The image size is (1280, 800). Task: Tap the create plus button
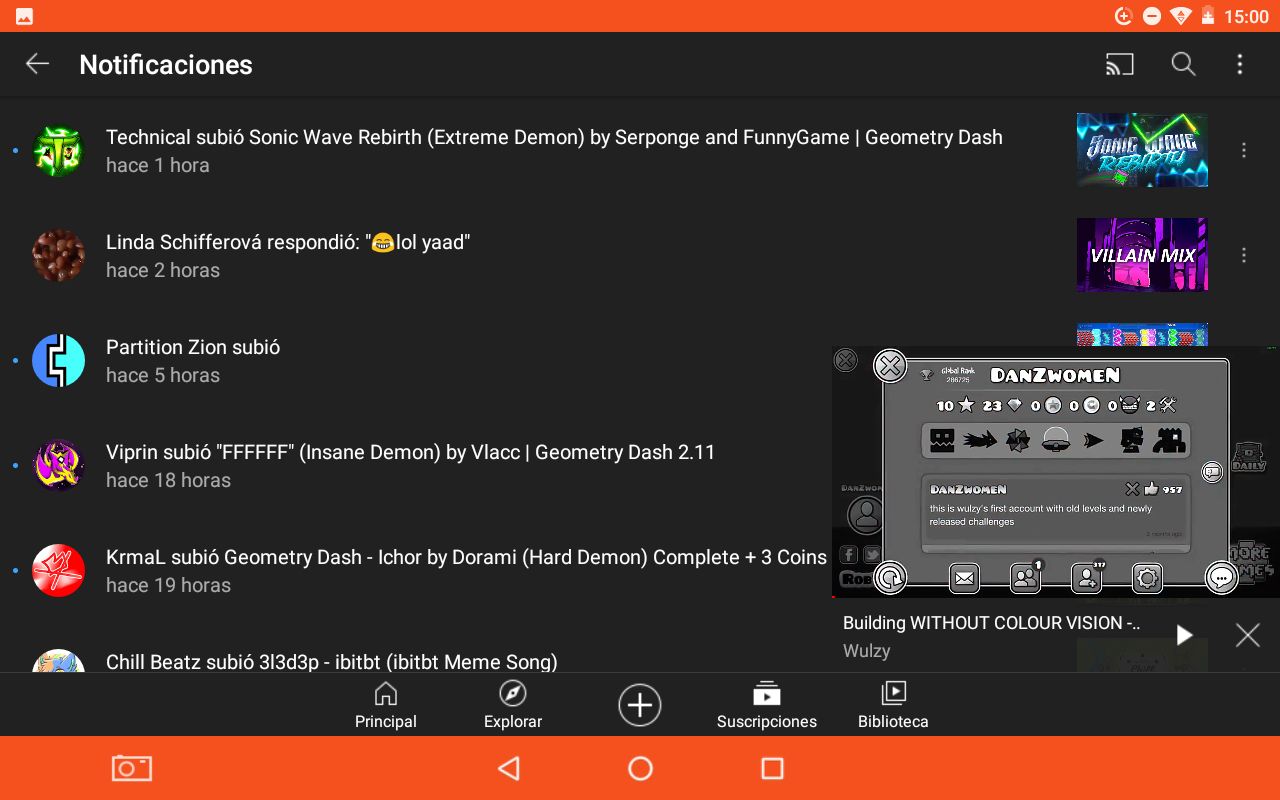coord(640,705)
